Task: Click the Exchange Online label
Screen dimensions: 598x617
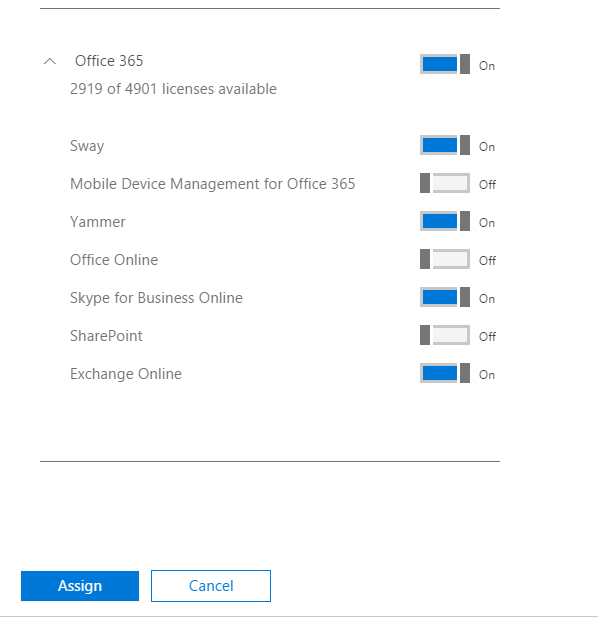Action: click(126, 374)
